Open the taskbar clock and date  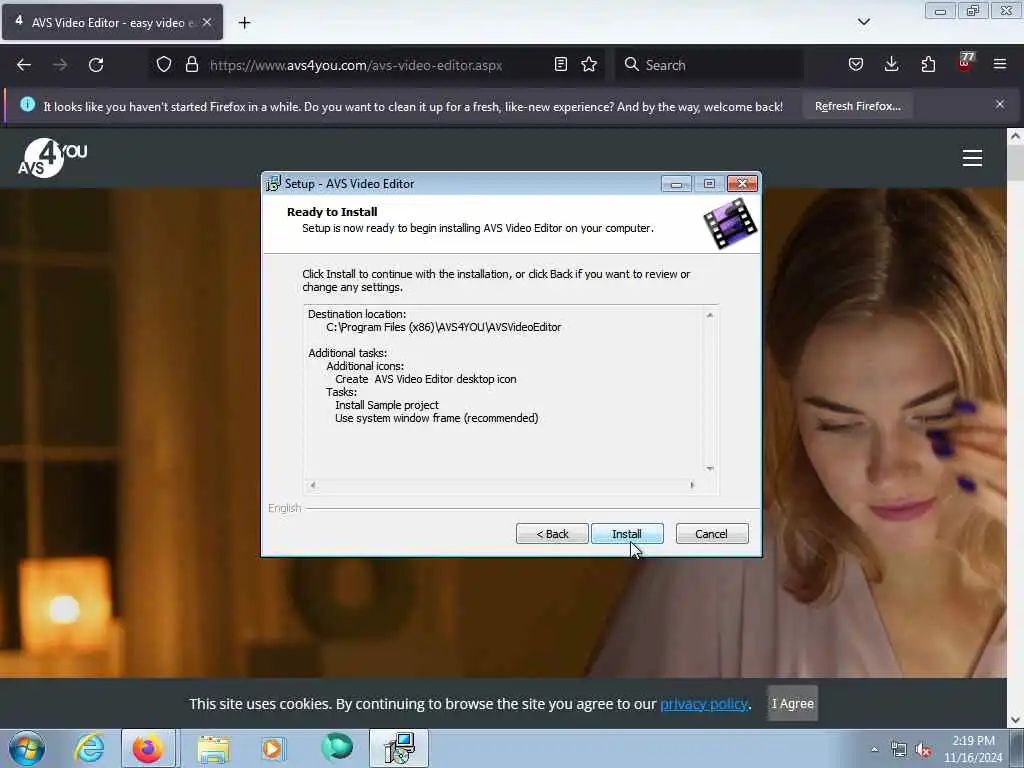coord(974,749)
